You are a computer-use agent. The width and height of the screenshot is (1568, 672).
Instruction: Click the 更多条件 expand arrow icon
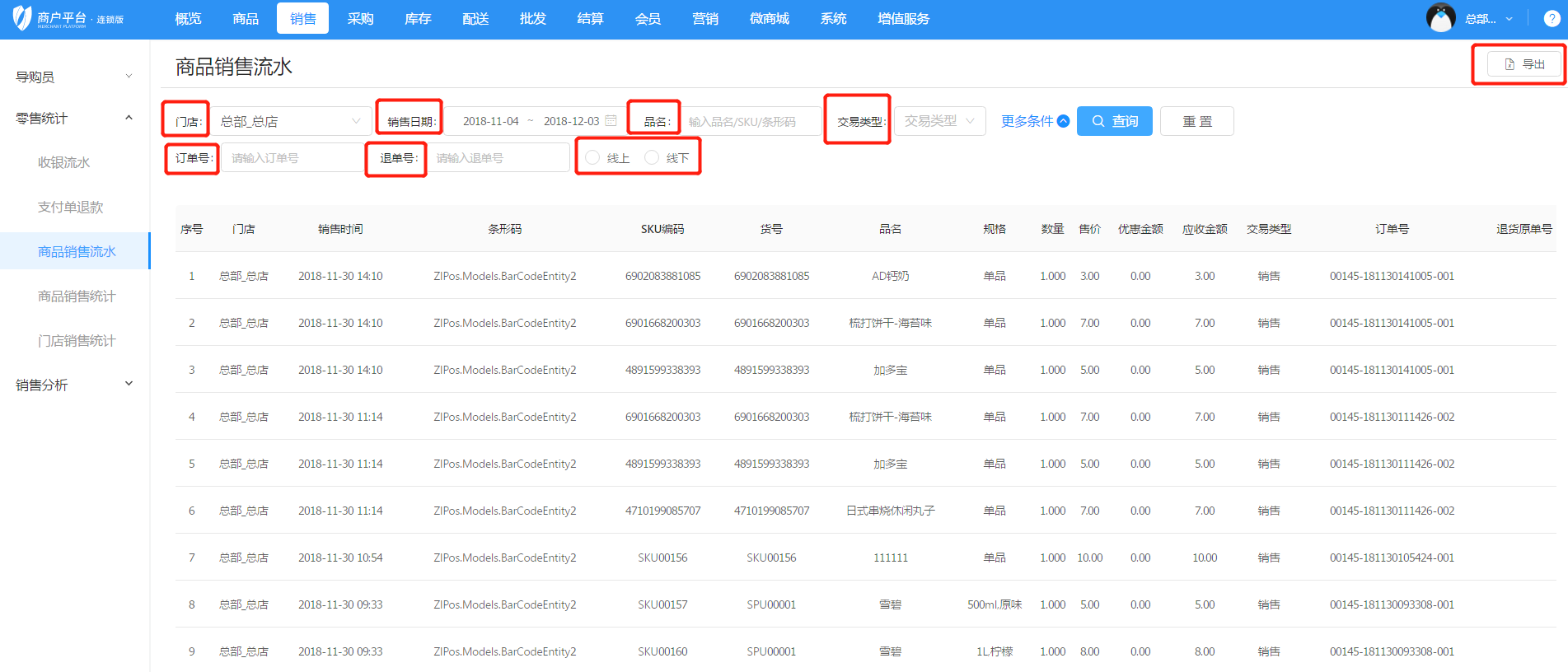1064,121
